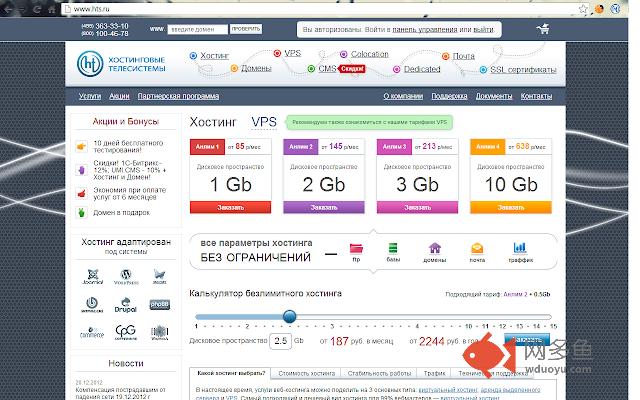
Task: Click the выйти logout link
Action: 484,29
